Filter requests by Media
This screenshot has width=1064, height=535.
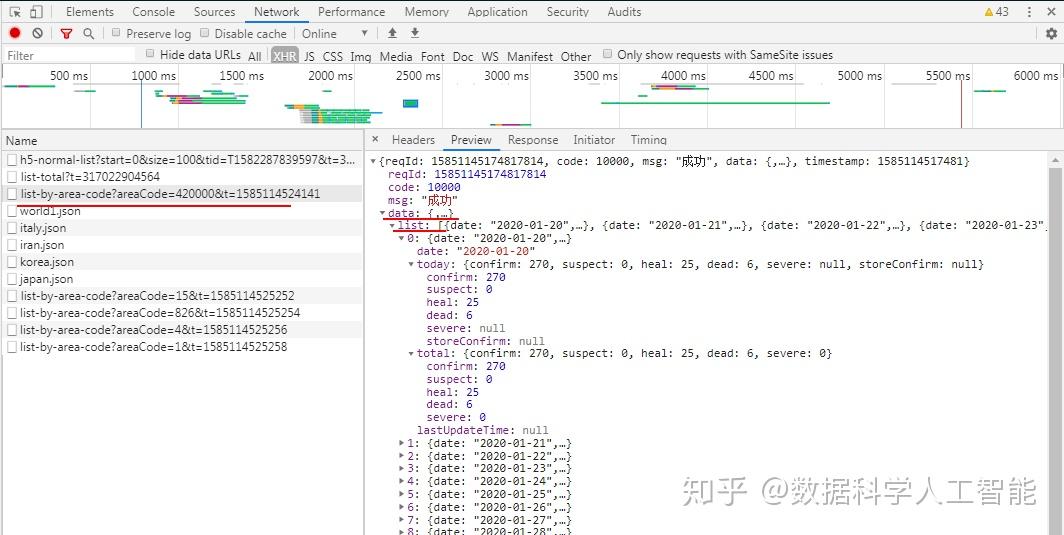click(396, 56)
